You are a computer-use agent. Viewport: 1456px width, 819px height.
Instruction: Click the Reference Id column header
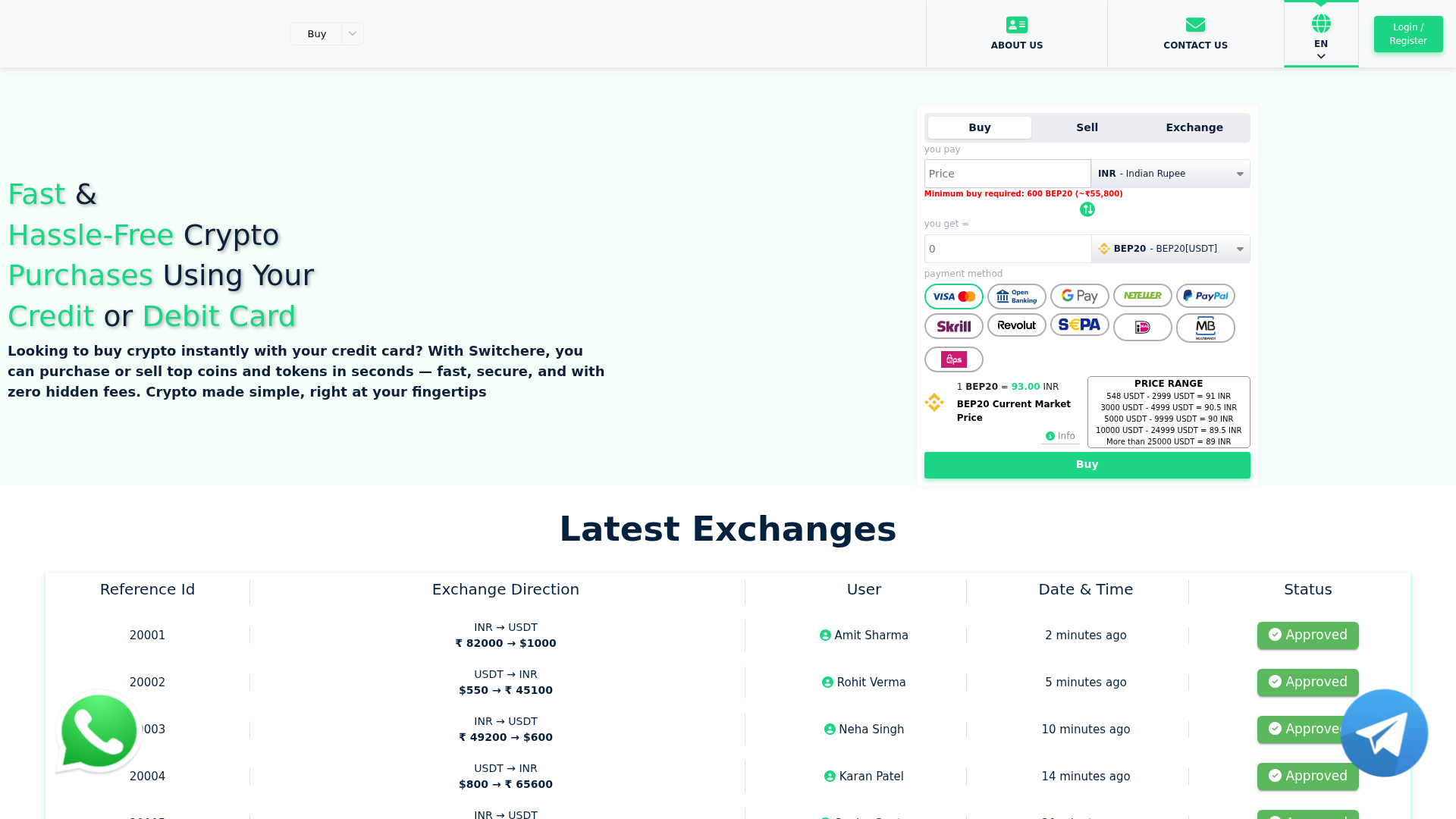[147, 589]
